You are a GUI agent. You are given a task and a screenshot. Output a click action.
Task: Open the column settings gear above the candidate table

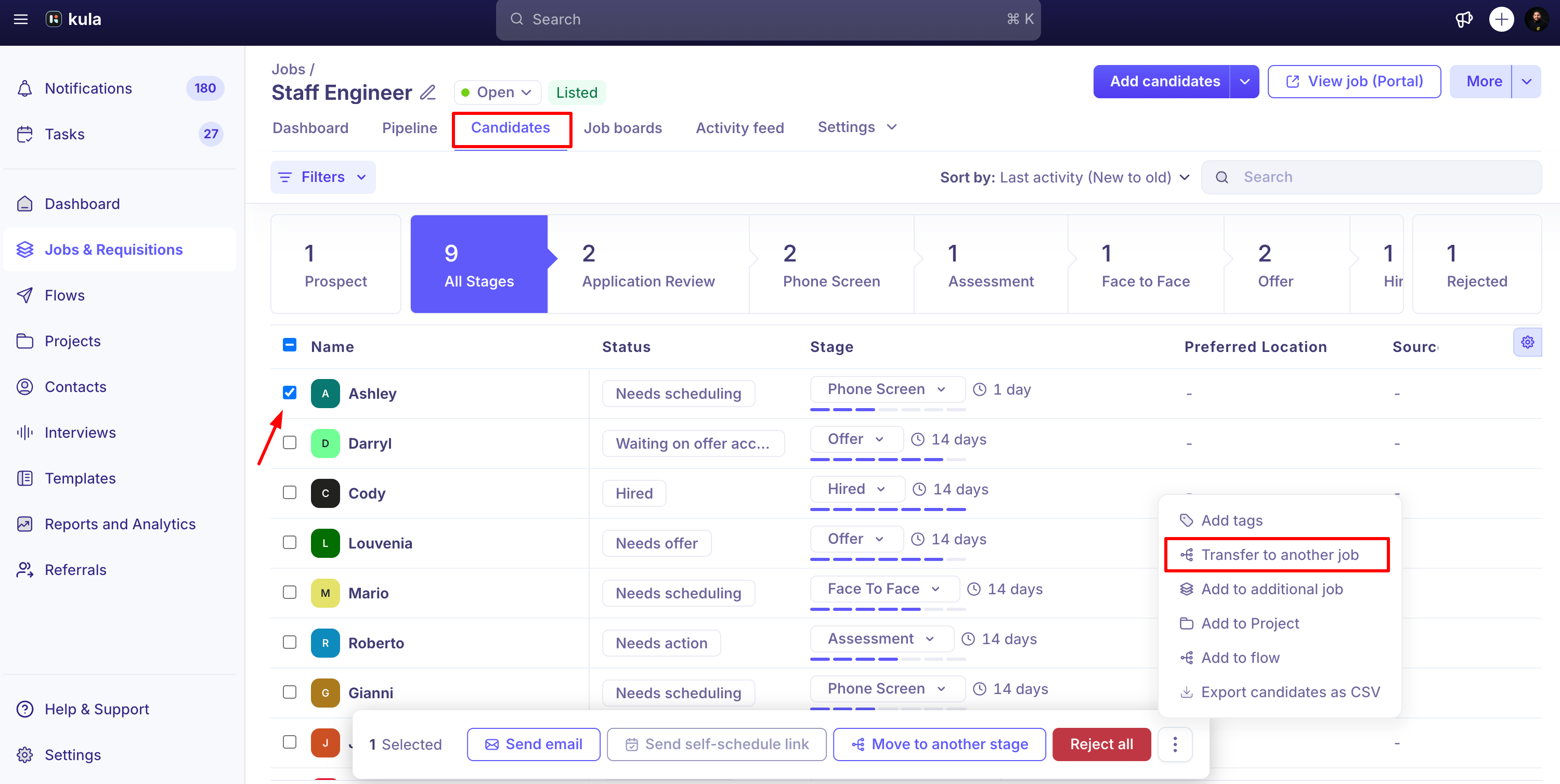(x=1527, y=342)
